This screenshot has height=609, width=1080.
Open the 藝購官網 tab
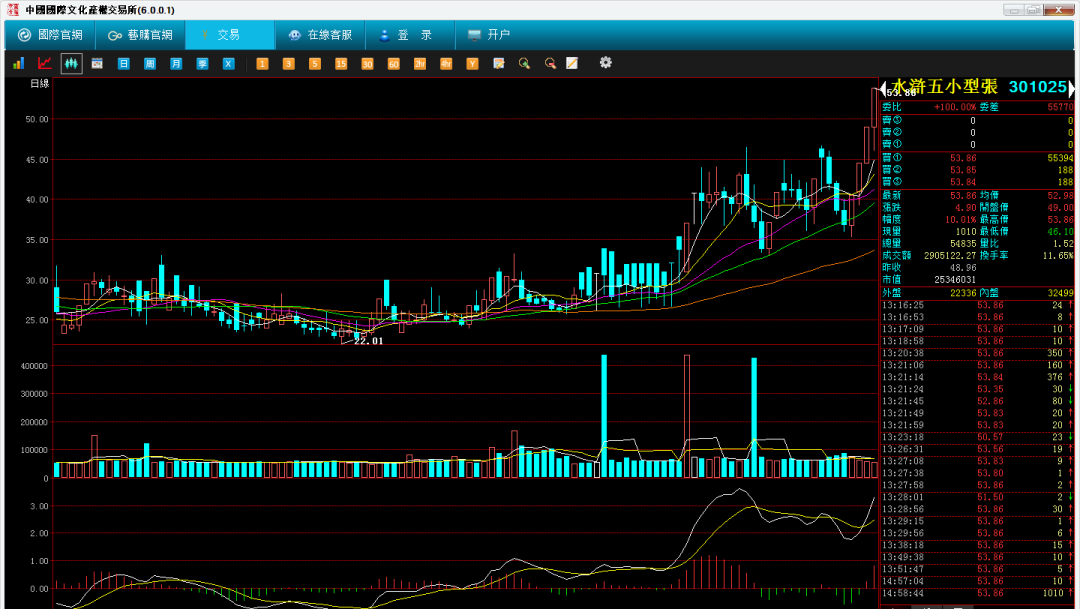pos(140,35)
